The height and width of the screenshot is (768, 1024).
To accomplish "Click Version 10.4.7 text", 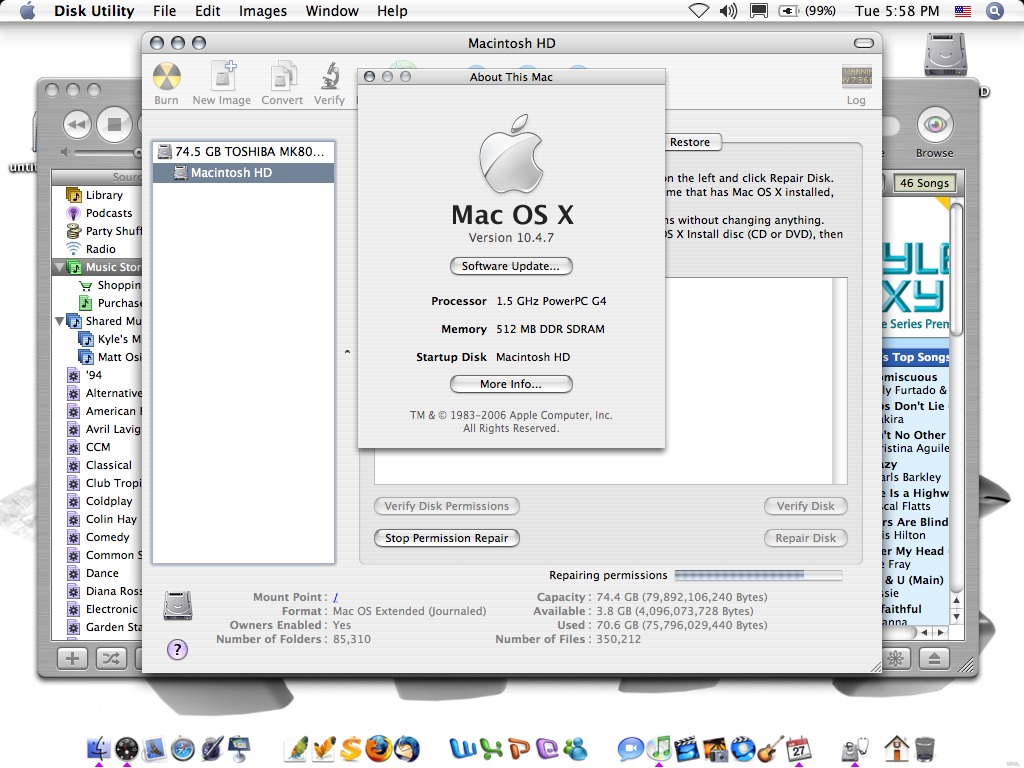I will click(x=511, y=238).
